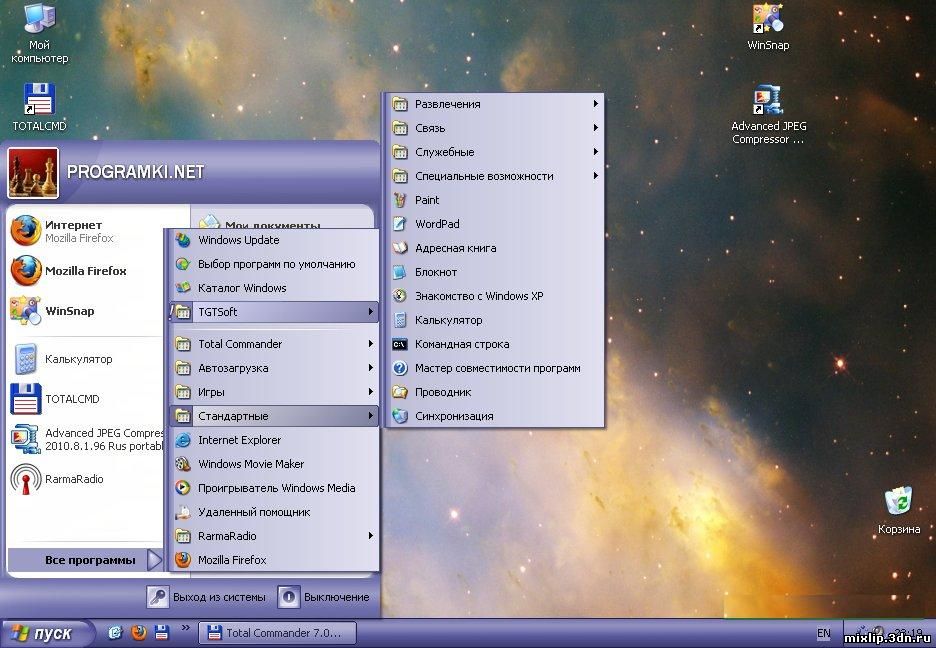Click the Синхронизация icon
The height and width of the screenshot is (648, 936).
(399, 416)
